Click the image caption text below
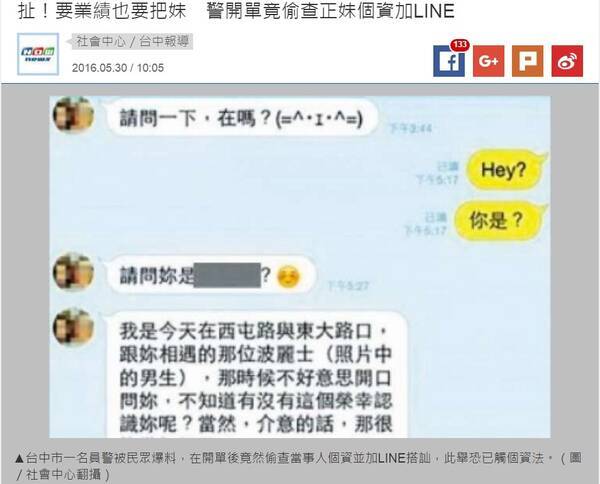This screenshot has height=484, width=600. 299,466
